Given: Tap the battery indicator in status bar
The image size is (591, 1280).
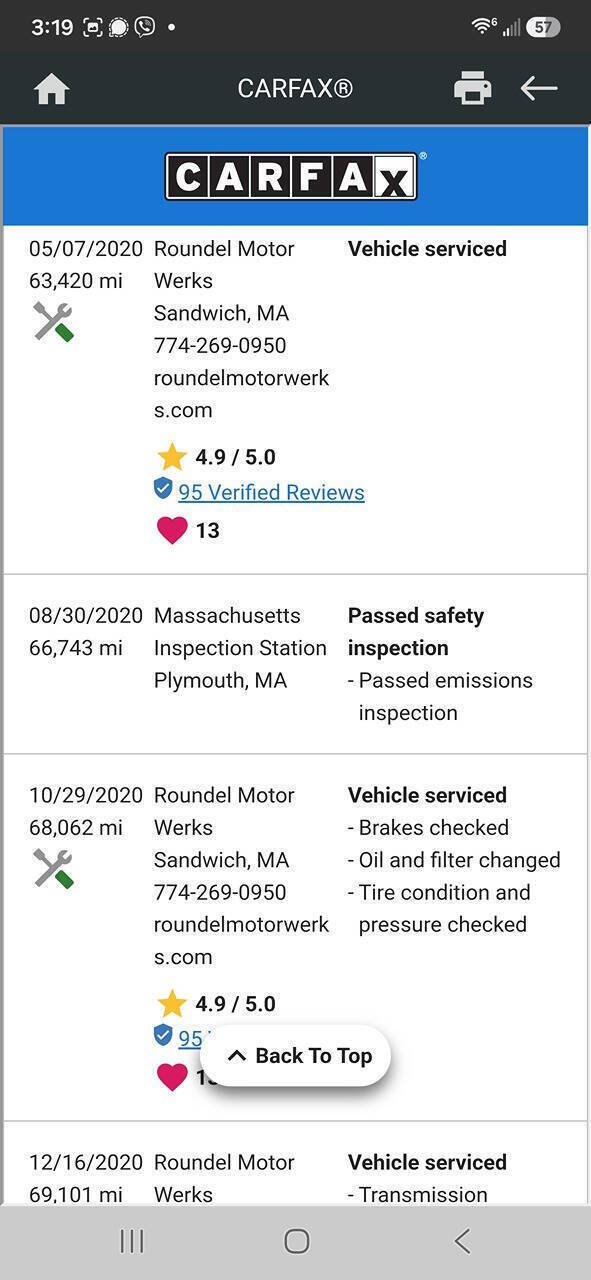Looking at the screenshot, I should (543, 27).
